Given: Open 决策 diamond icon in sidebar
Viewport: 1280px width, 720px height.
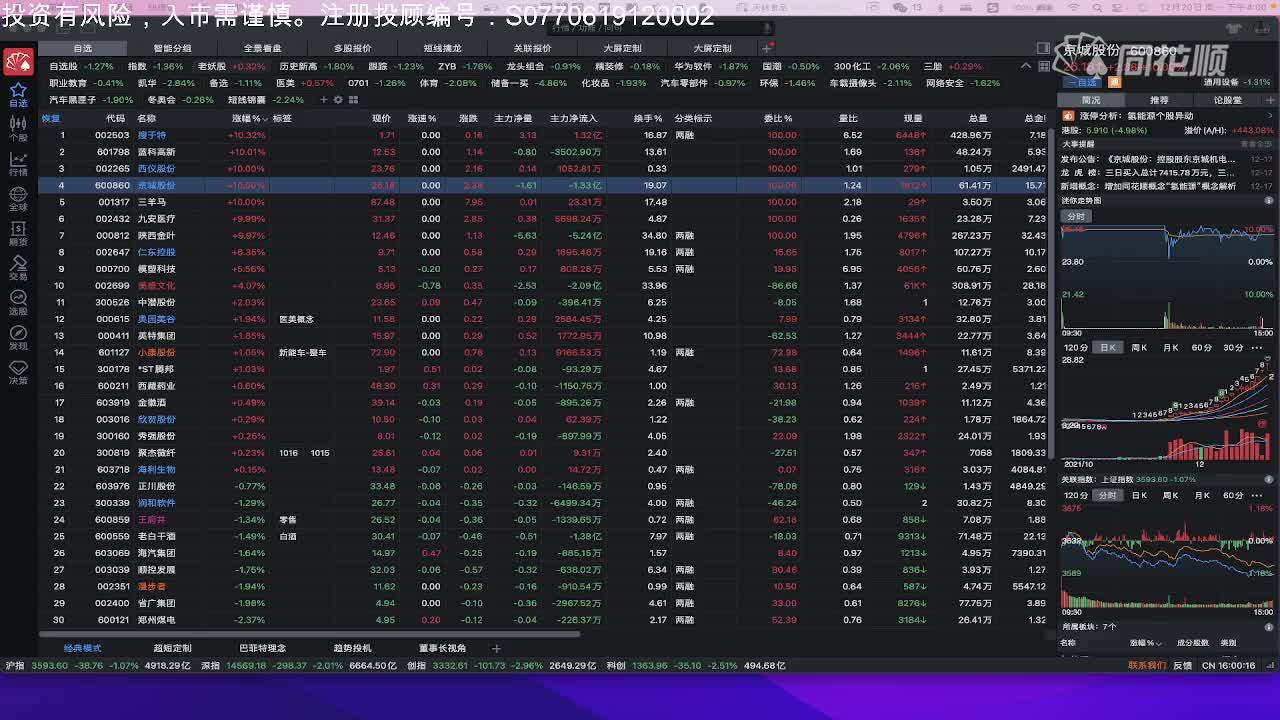Looking at the screenshot, I should coord(18,371).
